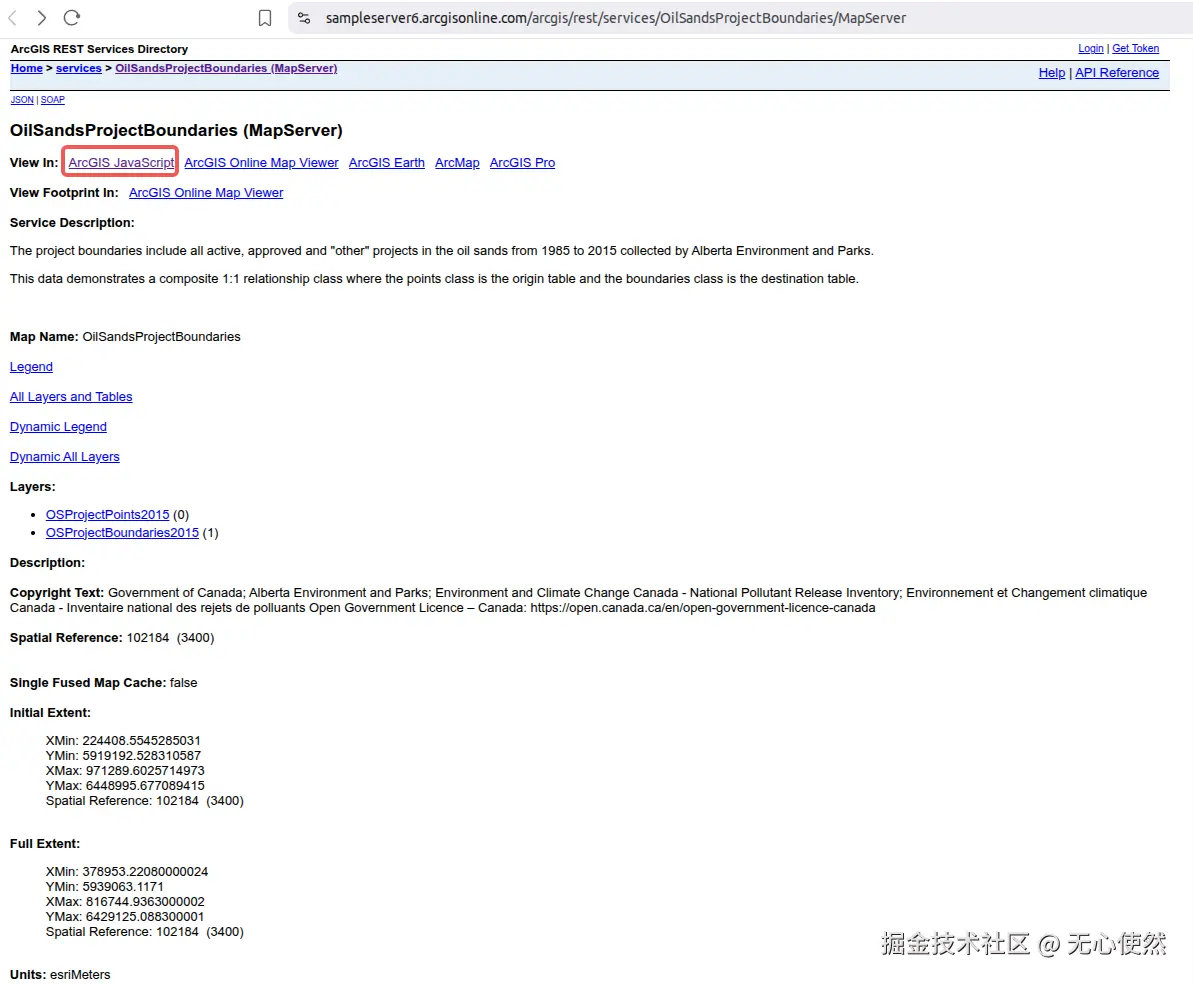Open All Layers and Tables

71,397
